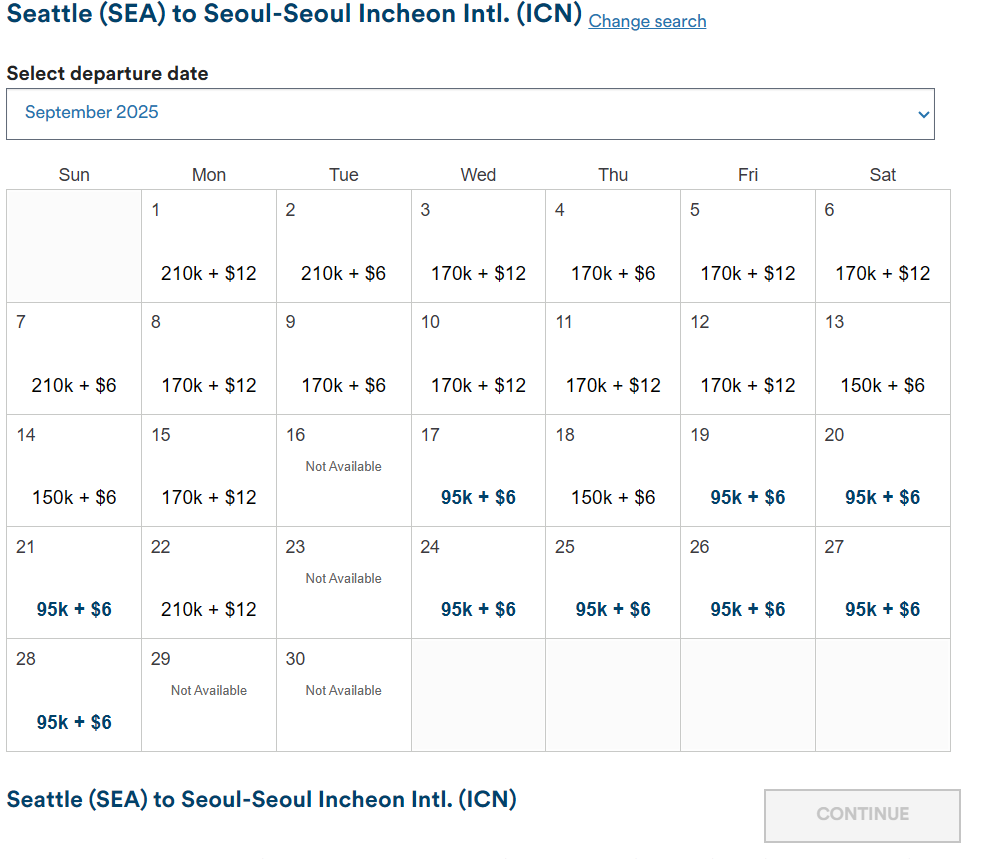Open the September 2025 departure month dropdown
This screenshot has height=859, width=984.
click(470, 113)
